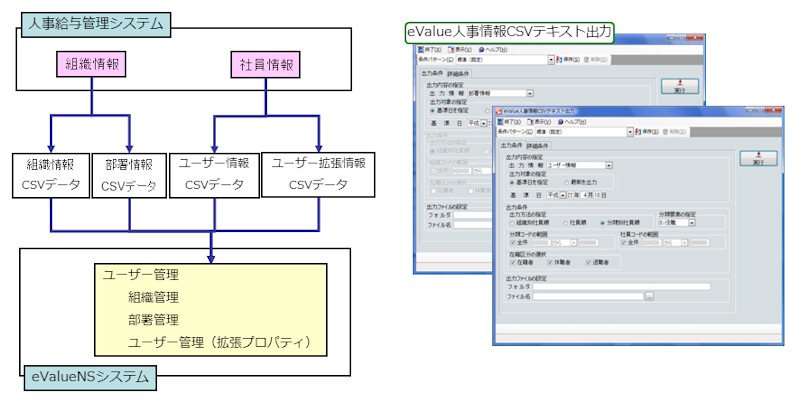The height and width of the screenshot is (403, 800).
Task: Expand 条件パターン dropdown in 部署情報 window
Action: pyautogui.click(x=551, y=60)
